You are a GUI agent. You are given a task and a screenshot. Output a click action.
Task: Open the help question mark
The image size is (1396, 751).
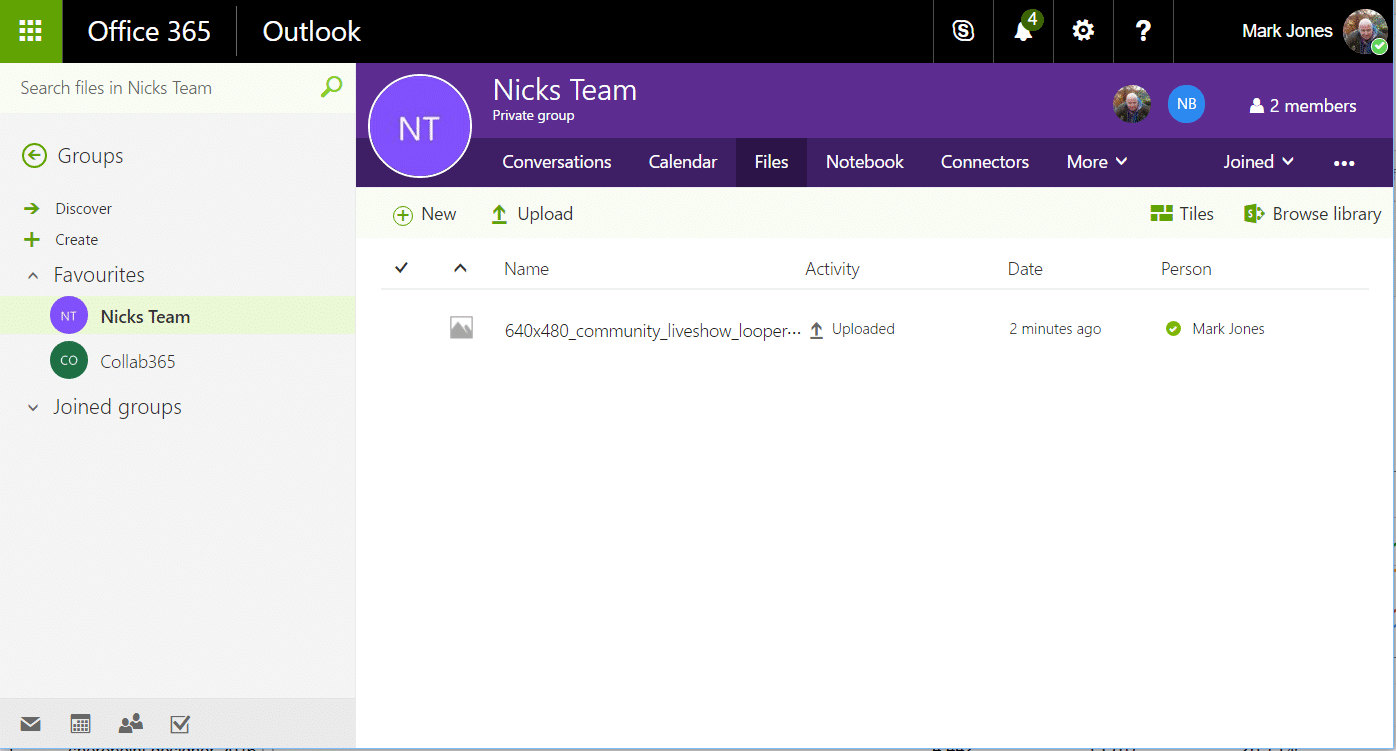click(x=1143, y=31)
